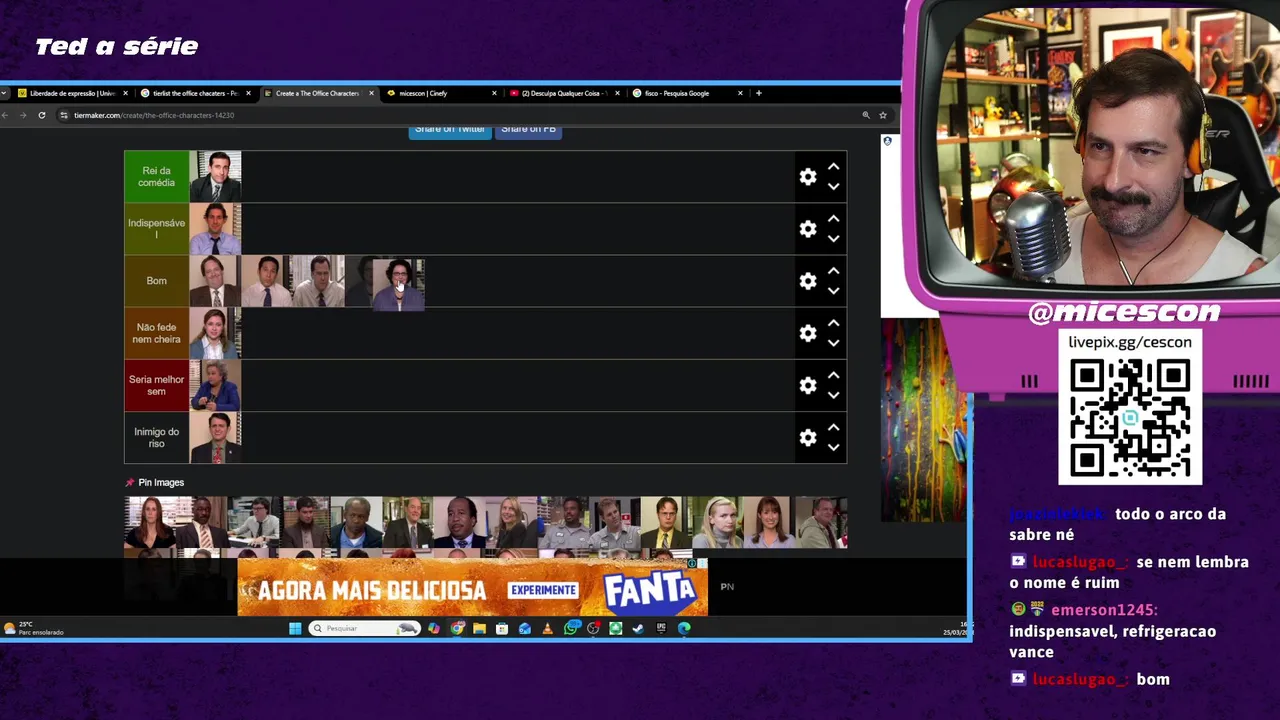Move Rei da comédia tier up with arrow
The height and width of the screenshot is (720, 1280).
click(x=833, y=166)
